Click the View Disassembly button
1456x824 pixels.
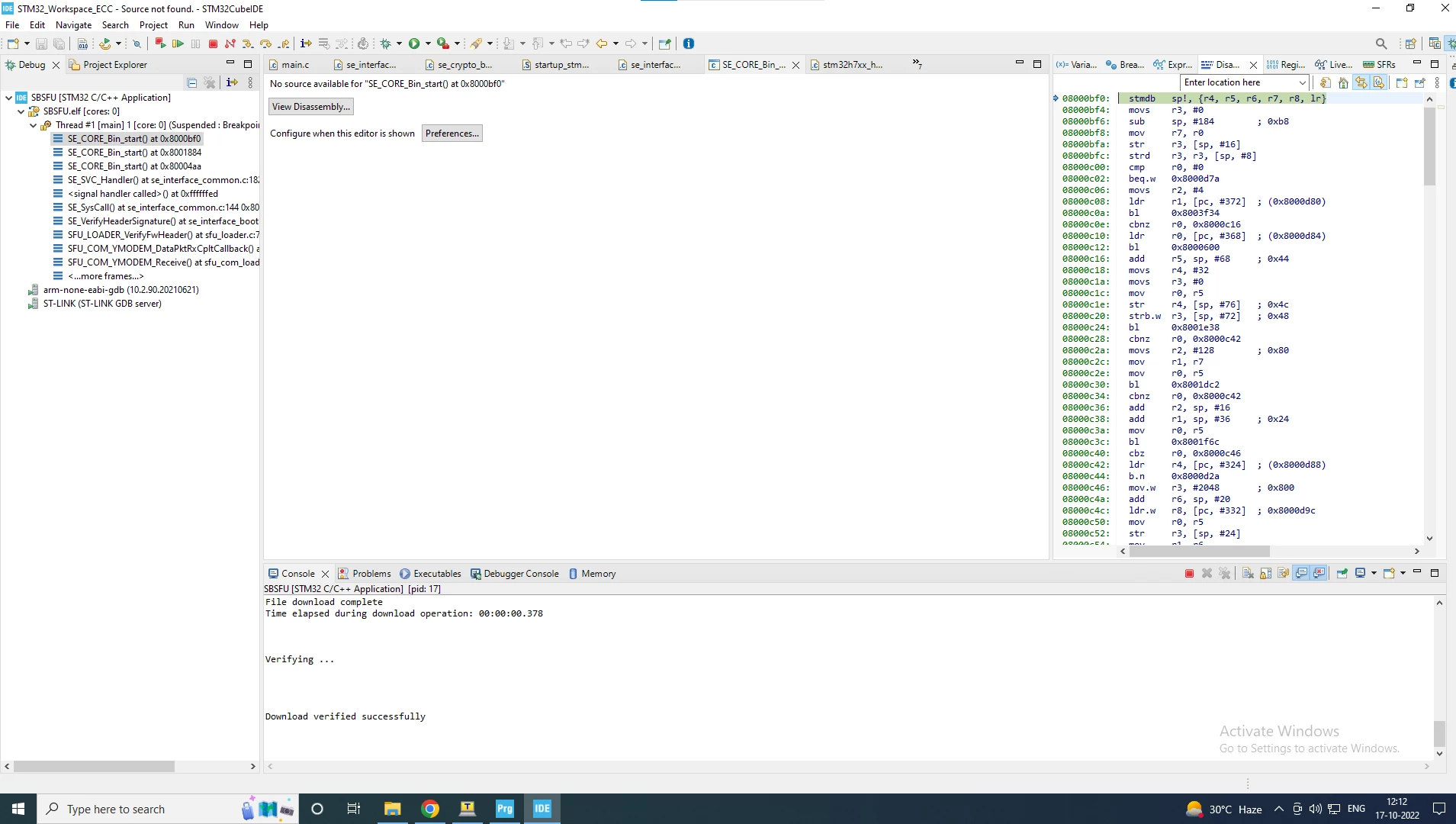311,107
